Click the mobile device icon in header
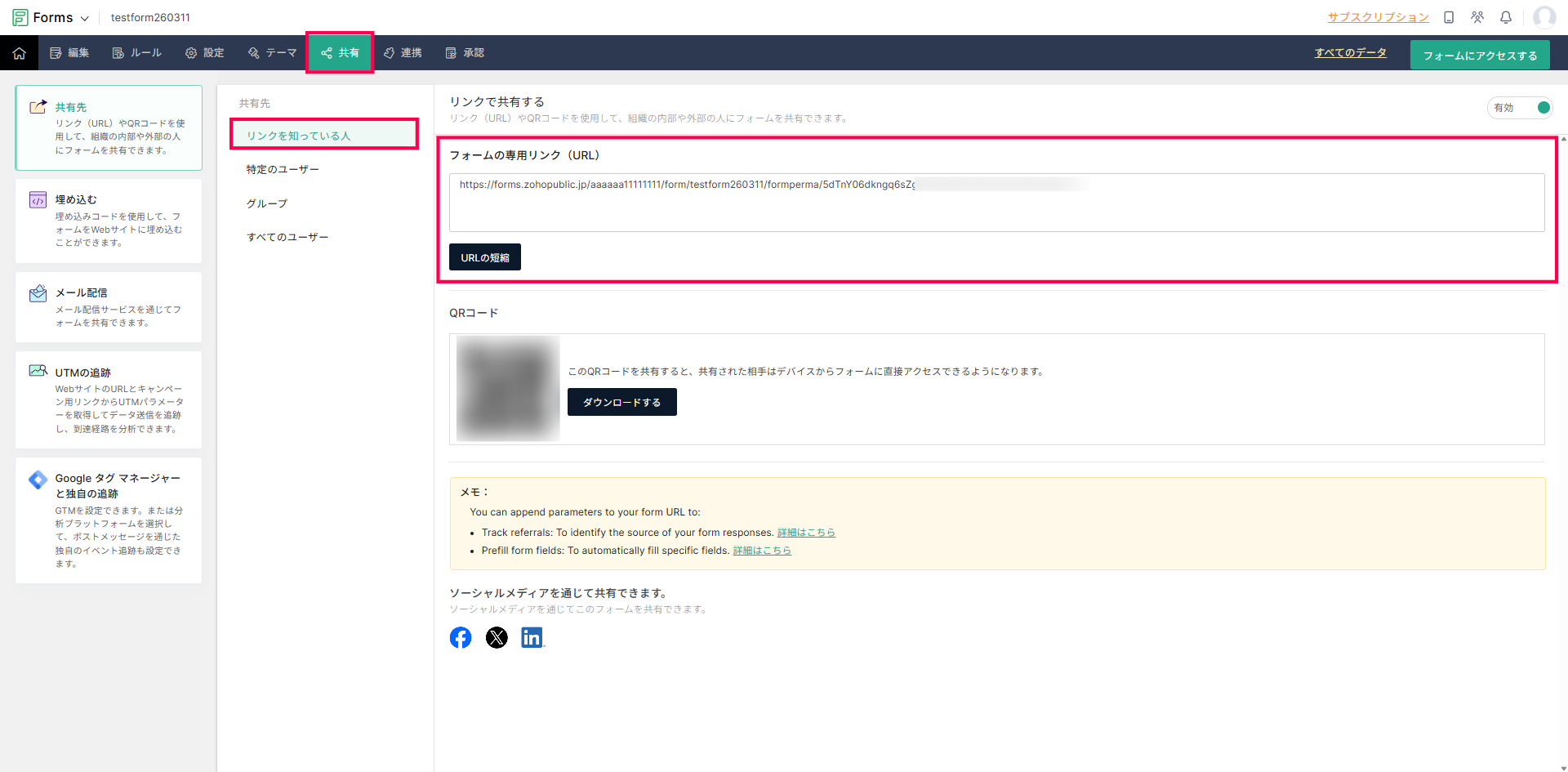 pyautogui.click(x=1449, y=17)
